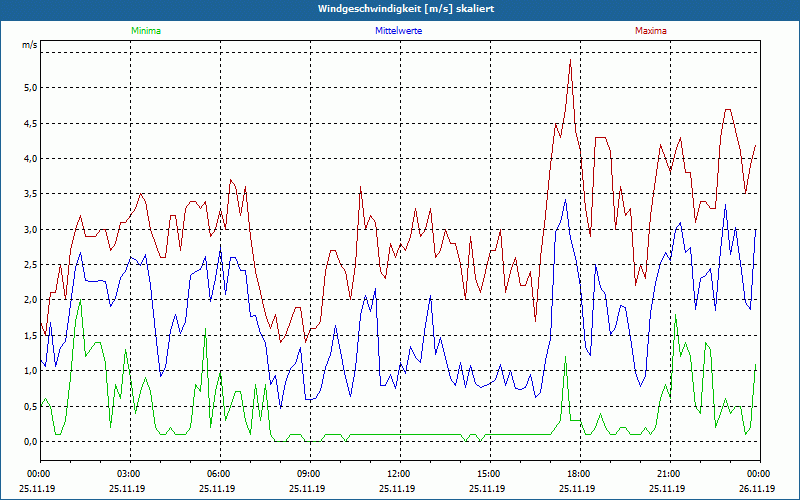Click the 0,5 y-axis value
This screenshot has height=500, width=800.
coord(31,407)
